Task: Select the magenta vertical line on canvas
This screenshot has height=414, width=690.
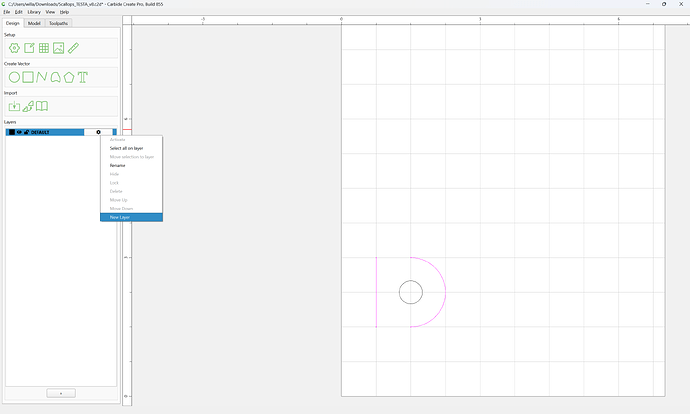Action: (376, 292)
